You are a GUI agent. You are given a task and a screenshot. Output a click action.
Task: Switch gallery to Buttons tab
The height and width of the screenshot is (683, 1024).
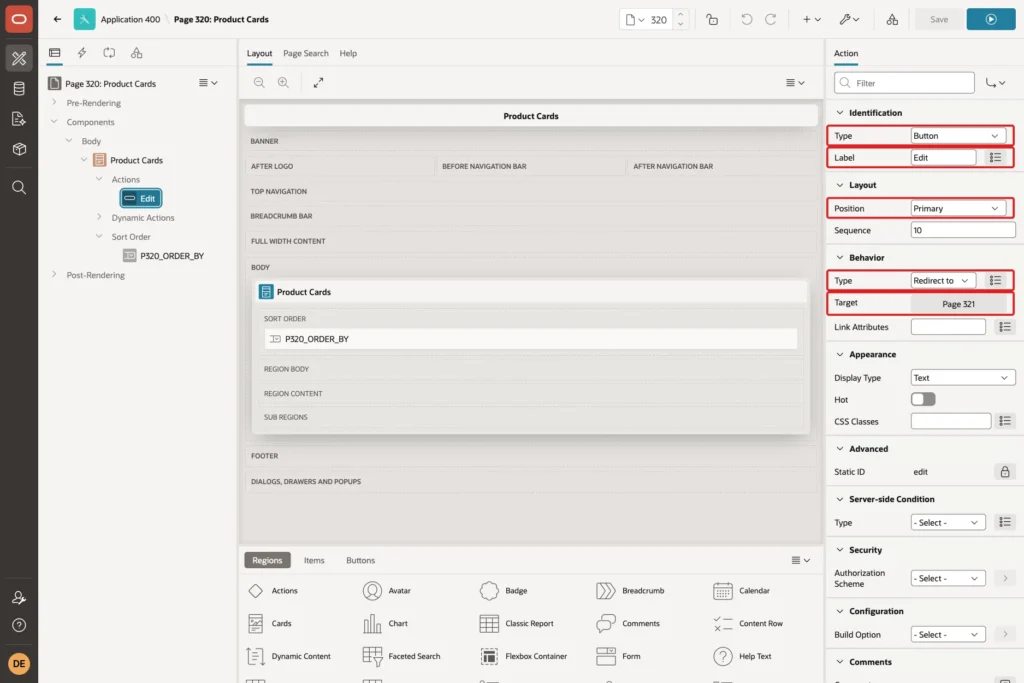click(x=360, y=560)
